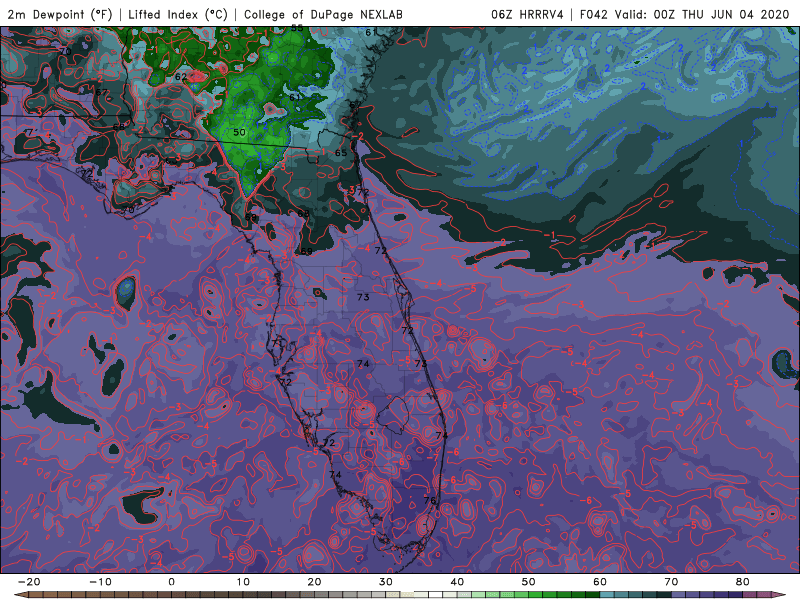Click the '70' color scale label
The image size is (800, 600).
coord(671,582)
